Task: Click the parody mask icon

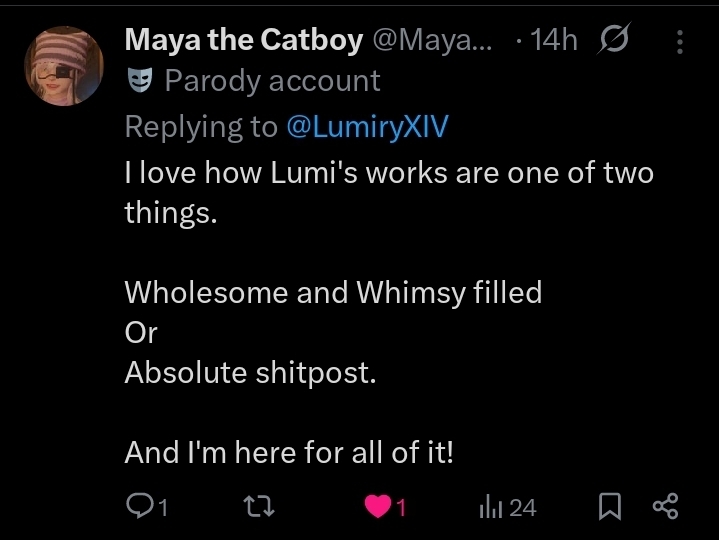Action: [x=139, y=81]
